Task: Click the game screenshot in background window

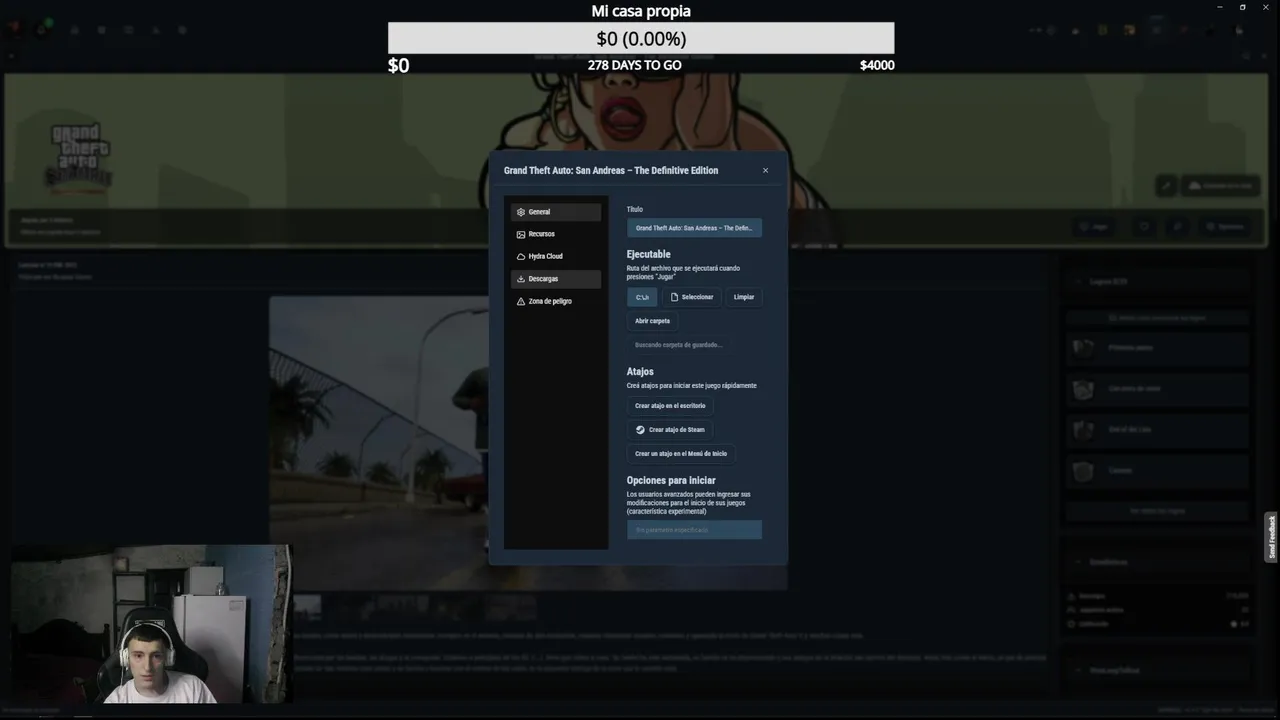Action: pyautogui.click(x=380, y=442)
